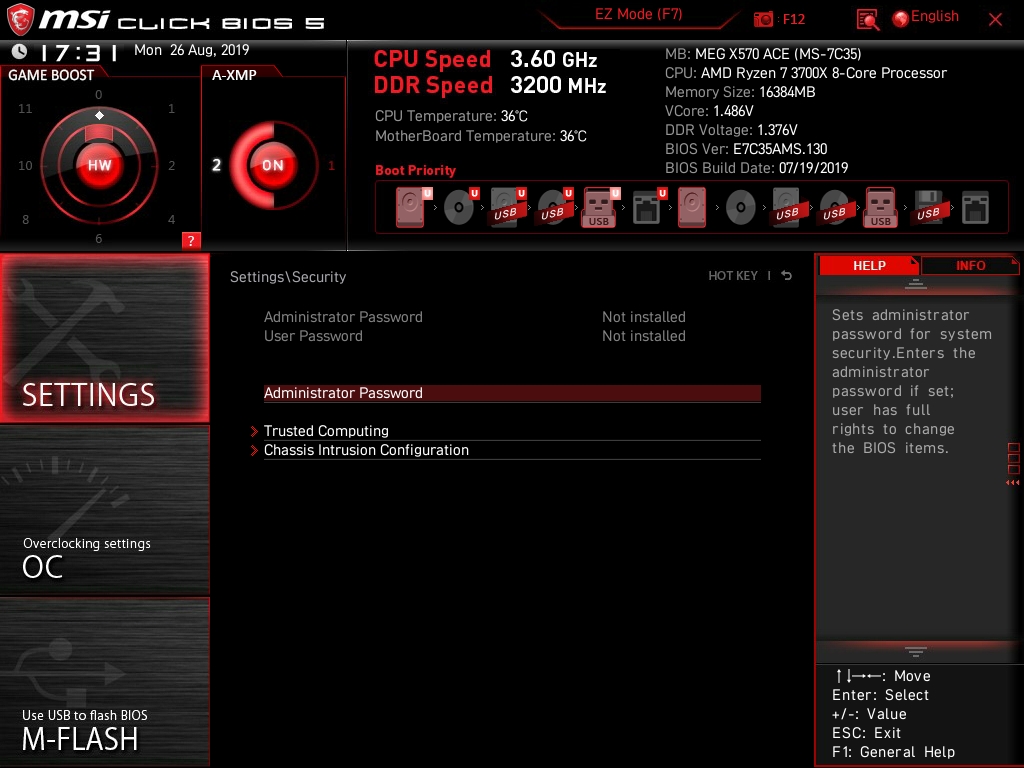Viewport: 1024px width, 768px height.
Task: Take a screenshot with the F12 camera icon
Action: (763, 19)
